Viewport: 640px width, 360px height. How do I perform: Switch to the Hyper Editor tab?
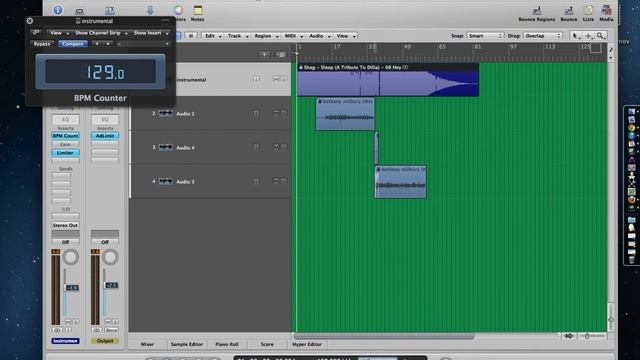(307, 344)
